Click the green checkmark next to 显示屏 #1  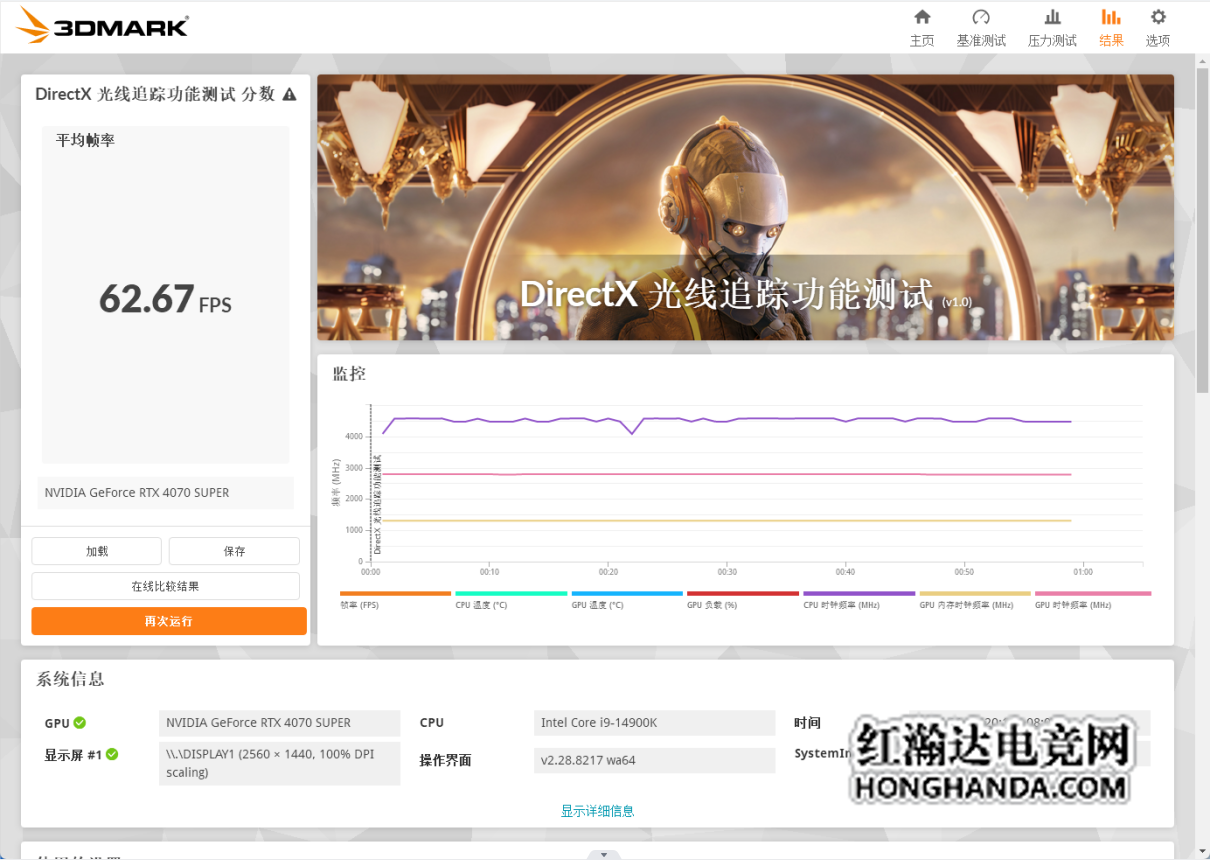click(112, 754)
